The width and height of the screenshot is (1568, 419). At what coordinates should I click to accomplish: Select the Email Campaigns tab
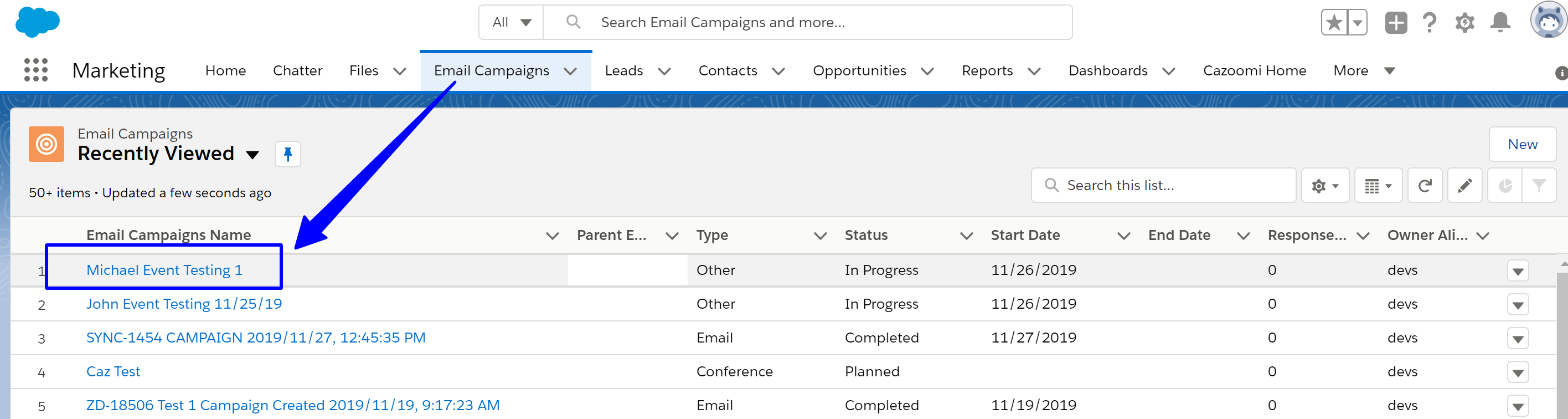(x=491, y=70)
